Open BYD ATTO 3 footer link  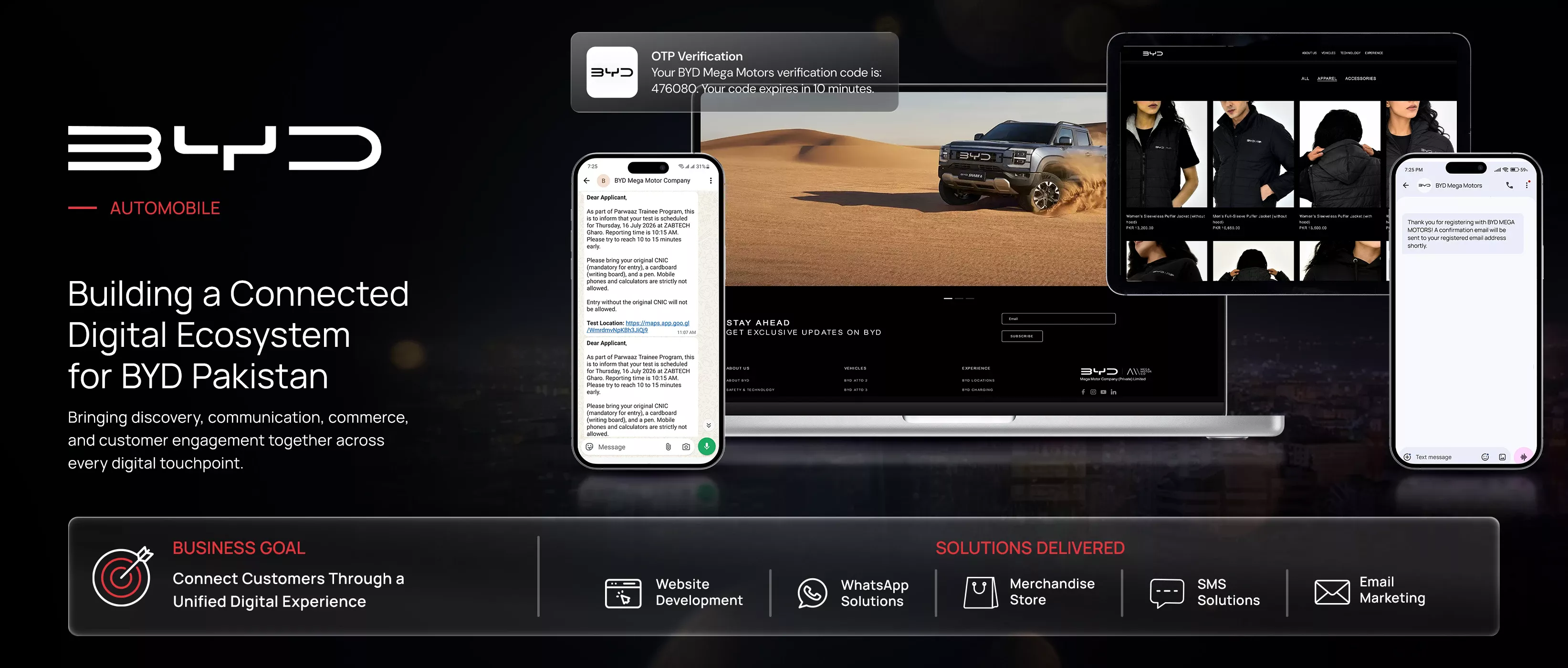pos(855,389)
